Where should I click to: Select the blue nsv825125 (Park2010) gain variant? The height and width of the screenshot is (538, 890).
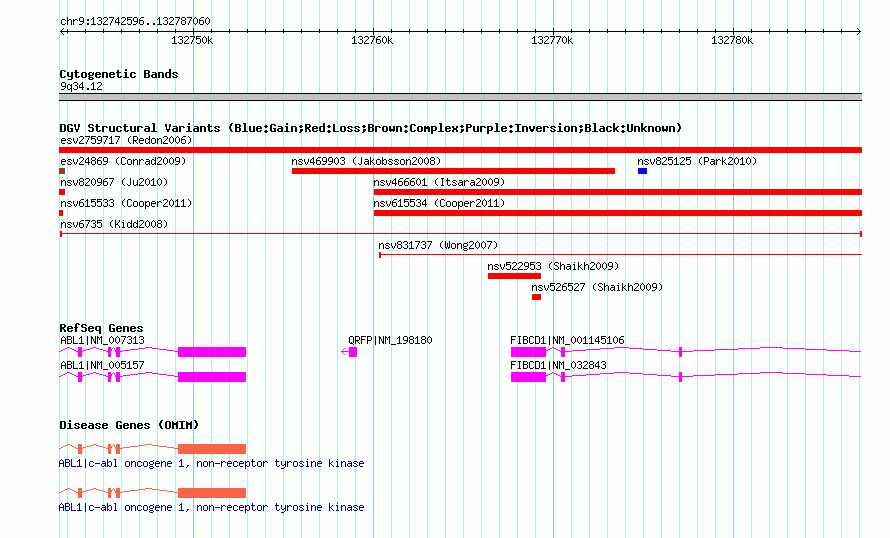pos(642,171)
